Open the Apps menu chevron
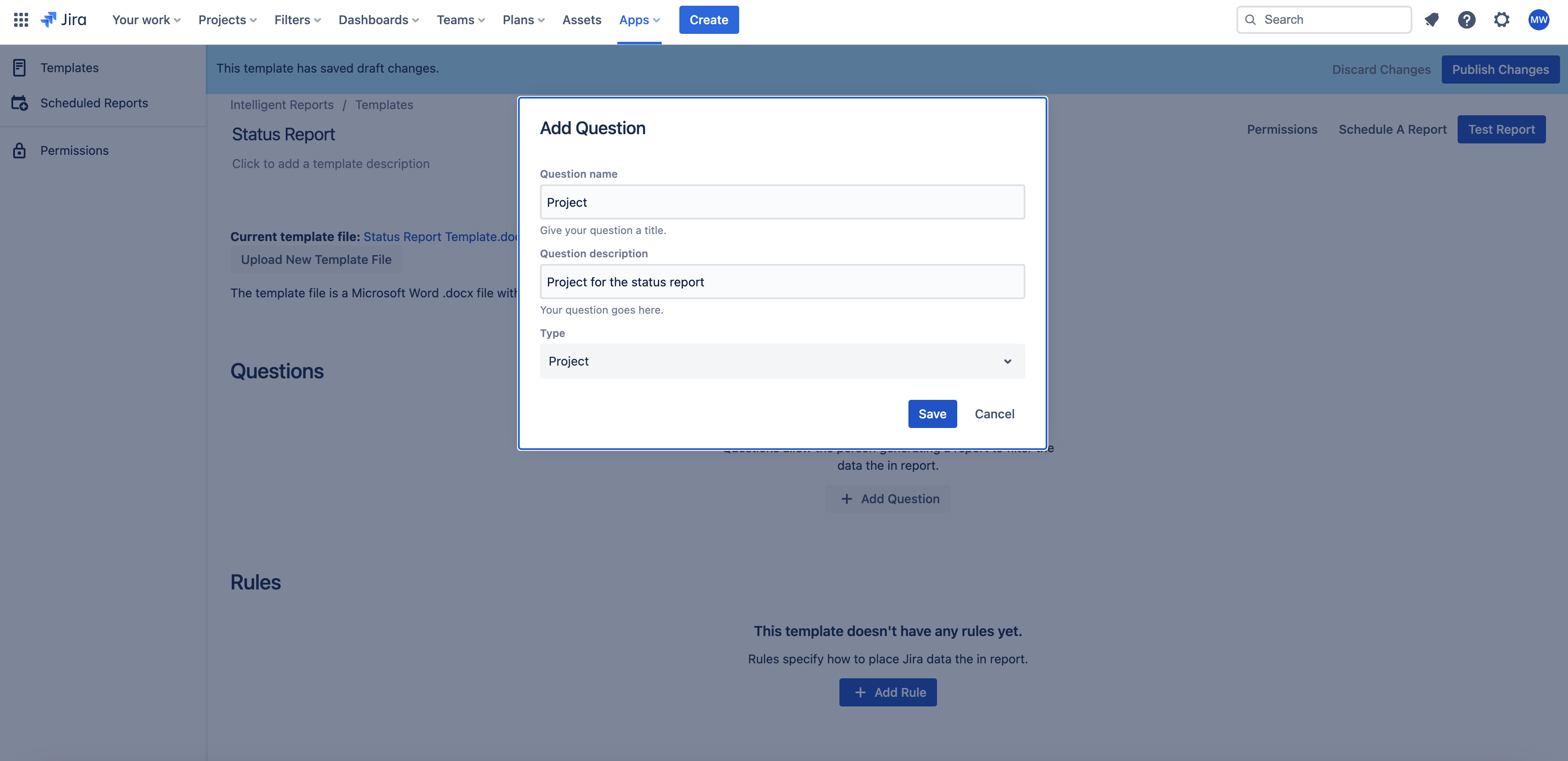The image size is (1568, 761). [656, 19]
